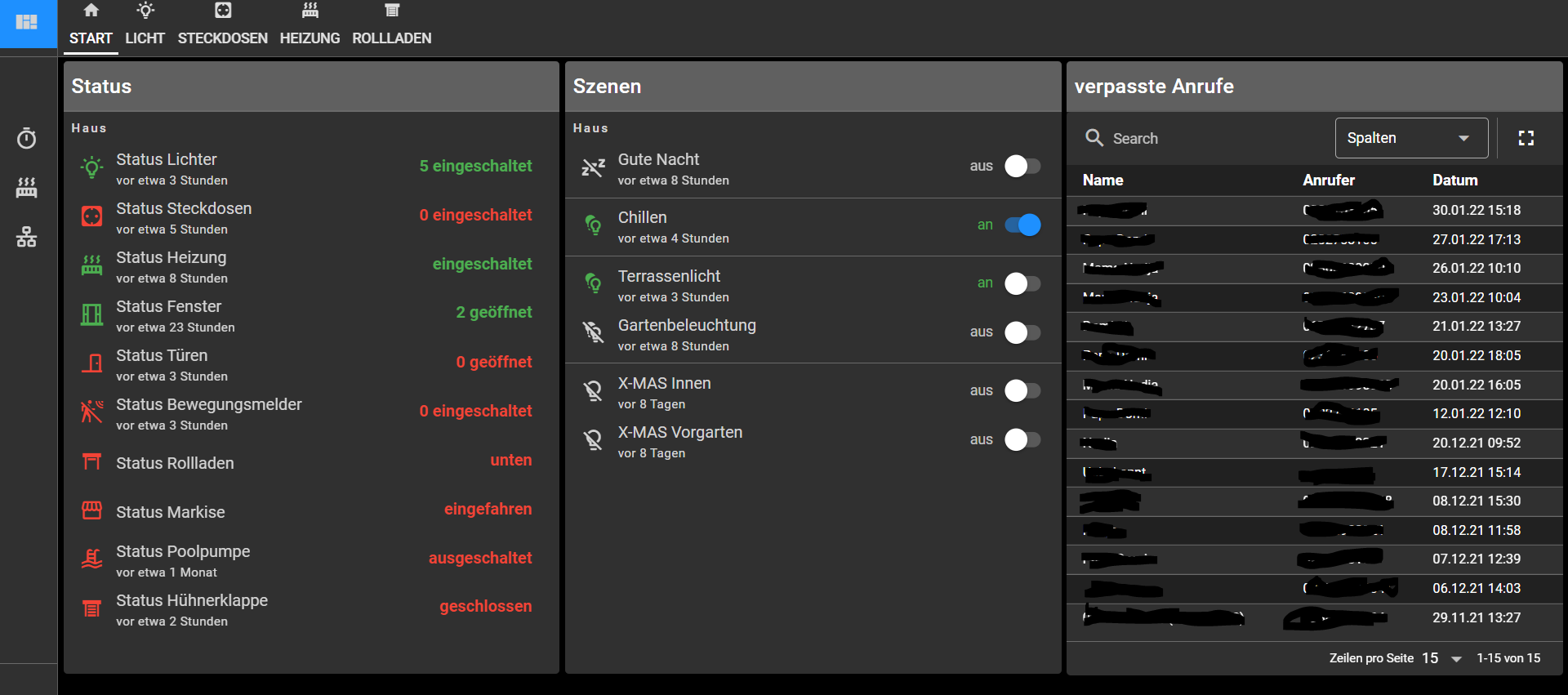The image size is (1568, 695).
Task: Select call row dated 20.12.21 09:52
Action: click(x=1314, y=443)
